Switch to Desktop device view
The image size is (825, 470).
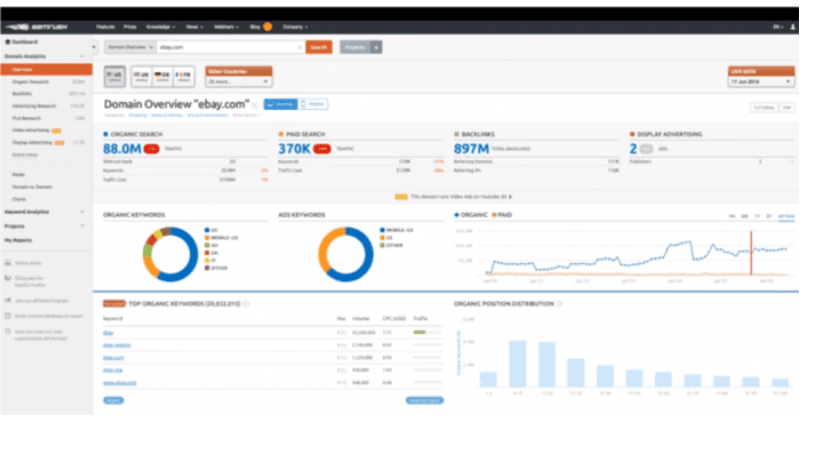(280, 104)
